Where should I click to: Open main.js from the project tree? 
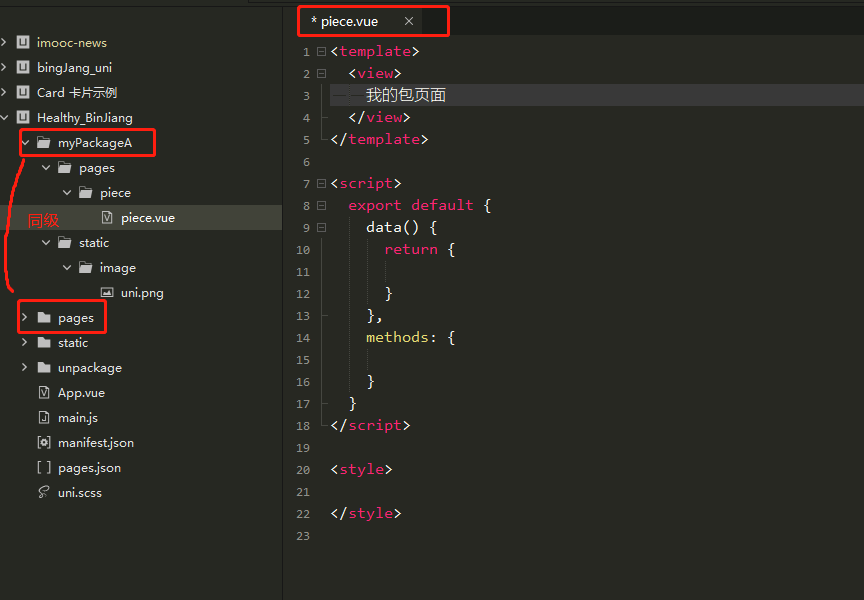[x=78, y=418]
